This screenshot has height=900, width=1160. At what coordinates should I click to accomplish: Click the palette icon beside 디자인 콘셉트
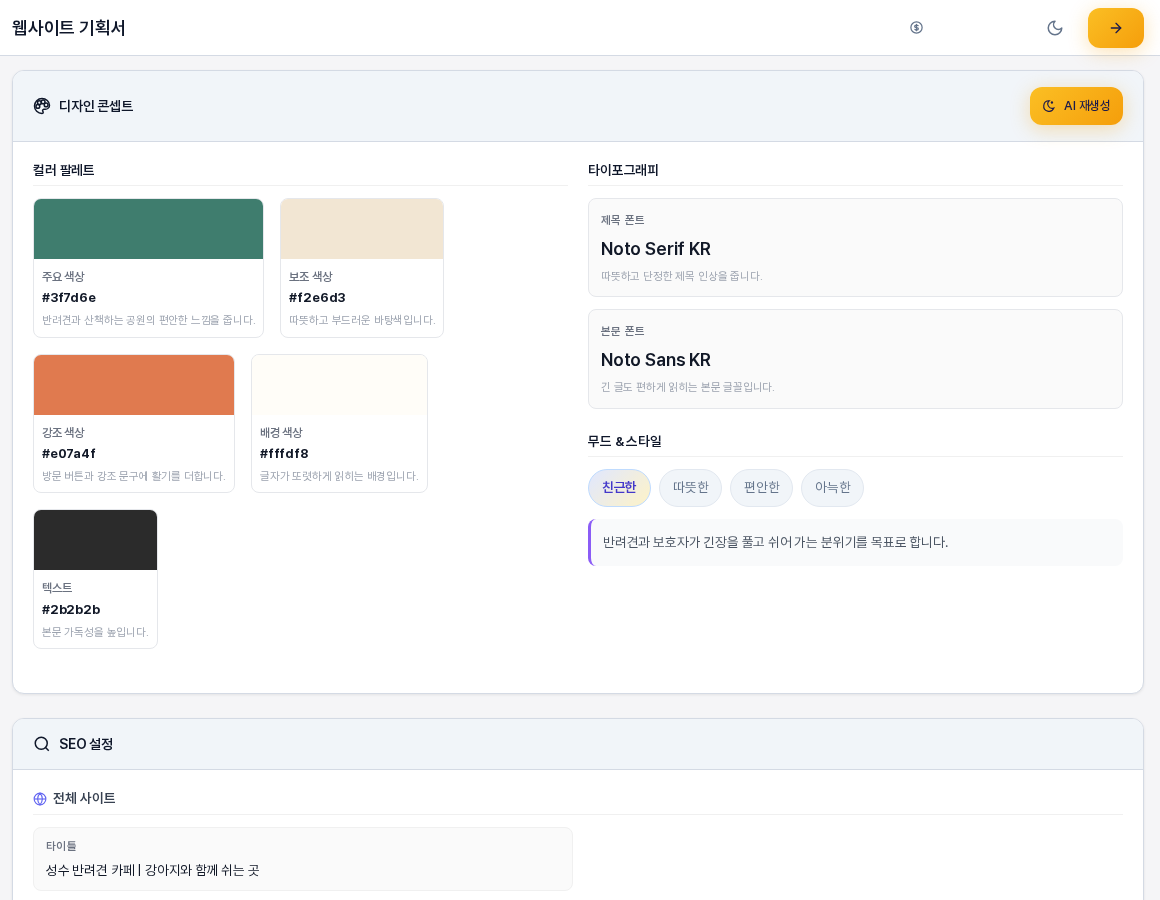[42, 106]
